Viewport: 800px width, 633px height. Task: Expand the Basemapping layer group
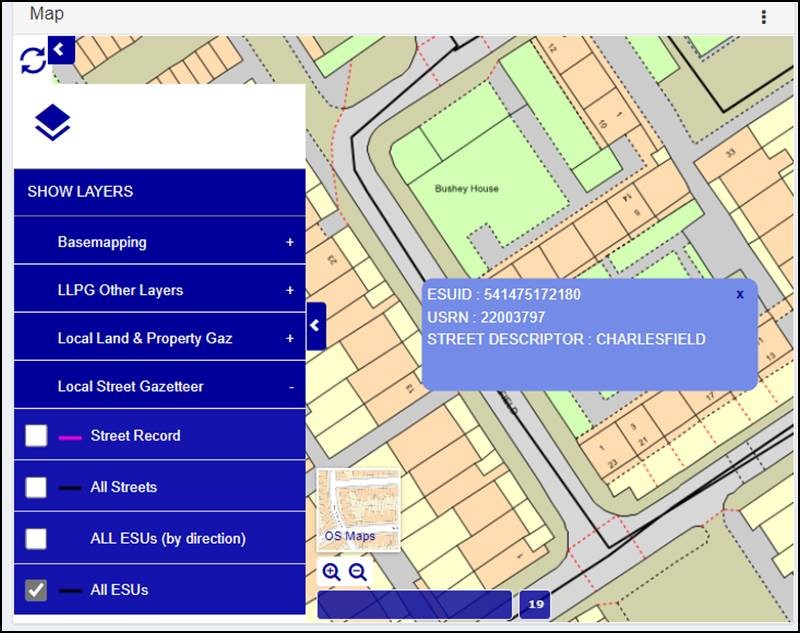(x=290, y=242)
